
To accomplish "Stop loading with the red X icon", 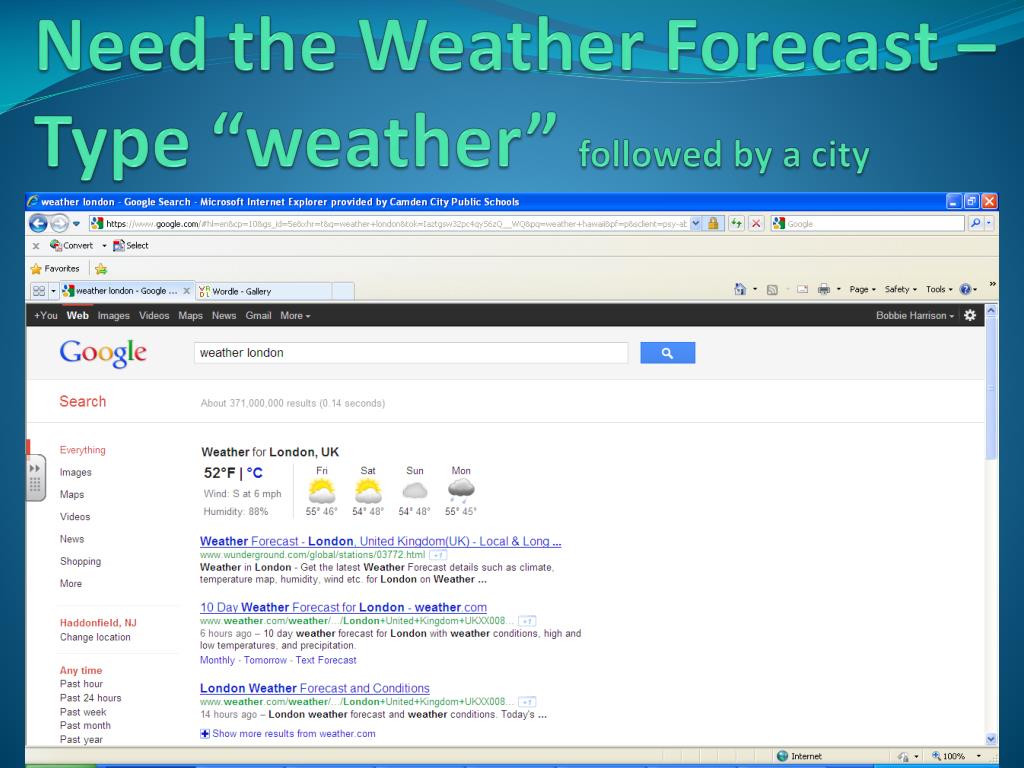I will pyautogui.click(x=756, y=224).
